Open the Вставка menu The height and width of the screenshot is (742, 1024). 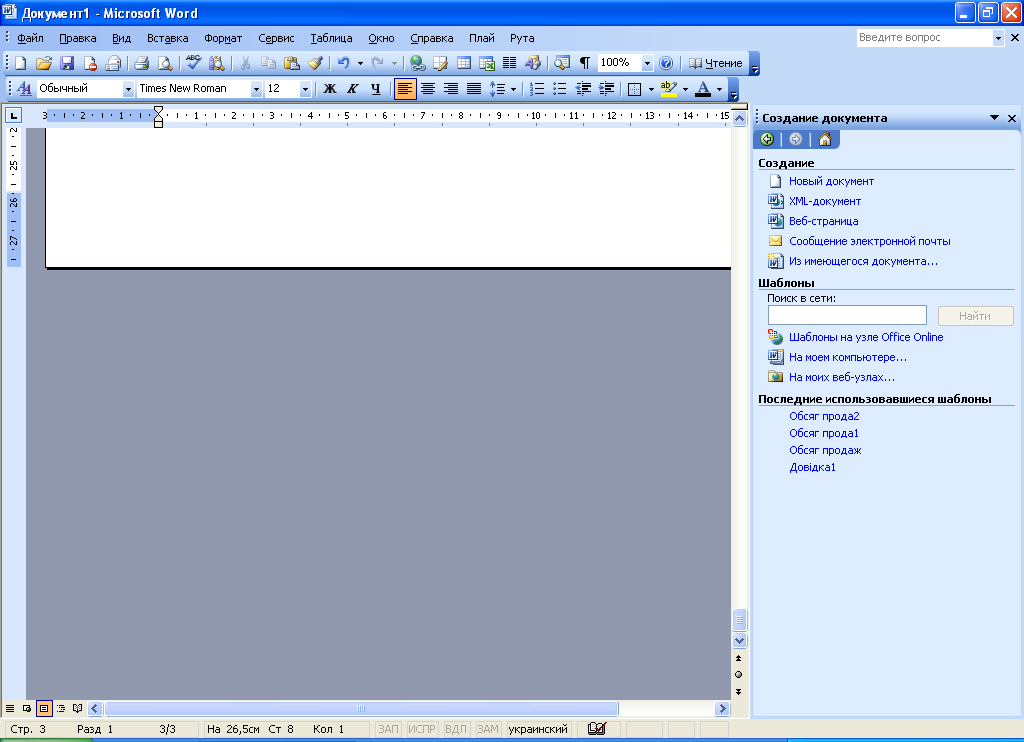(167, 38)
